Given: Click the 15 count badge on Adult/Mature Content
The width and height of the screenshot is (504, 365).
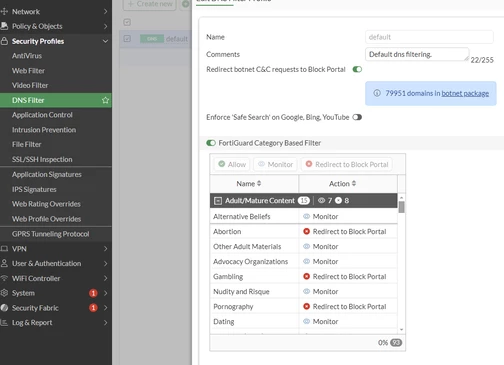Looking at the screenshot, I should coord(304,200).
